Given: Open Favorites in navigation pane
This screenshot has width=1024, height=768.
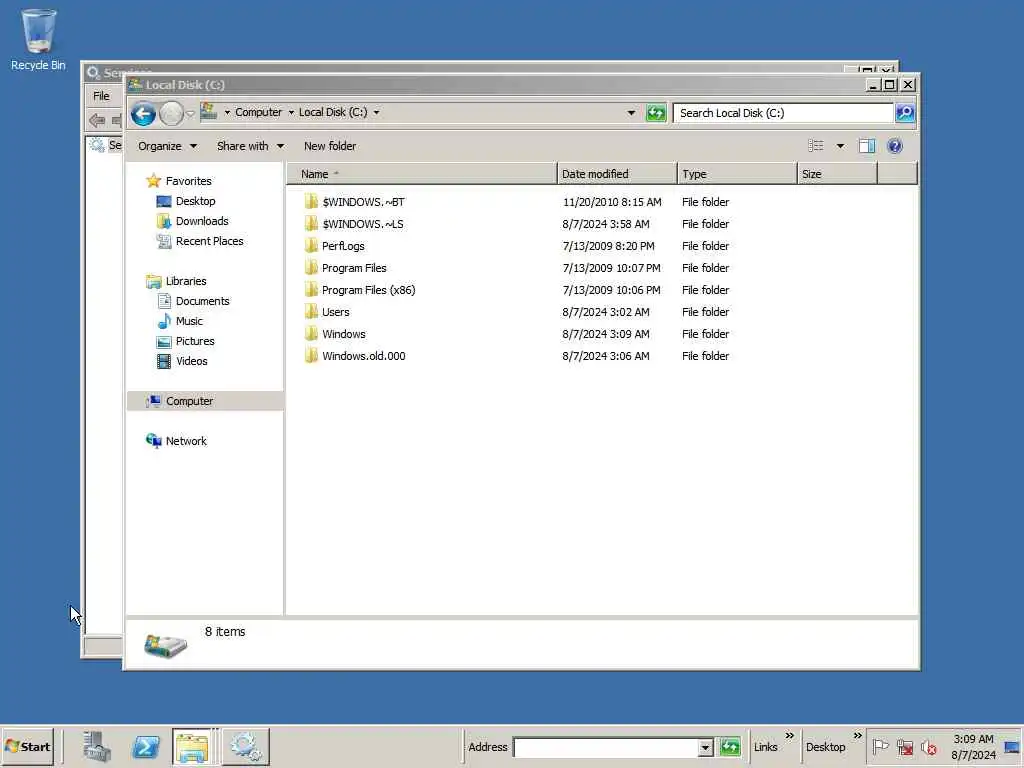Looking at the screenshot, I should click(179, 181).
